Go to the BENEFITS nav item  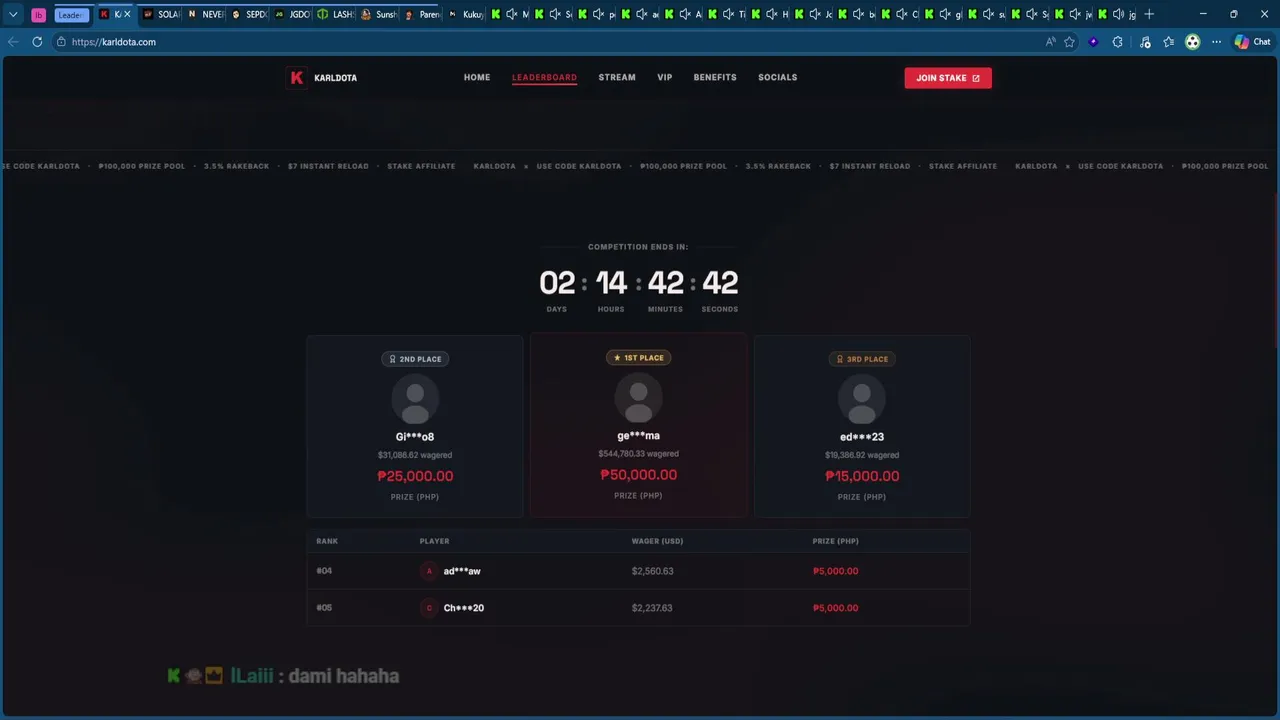point(715,77)
